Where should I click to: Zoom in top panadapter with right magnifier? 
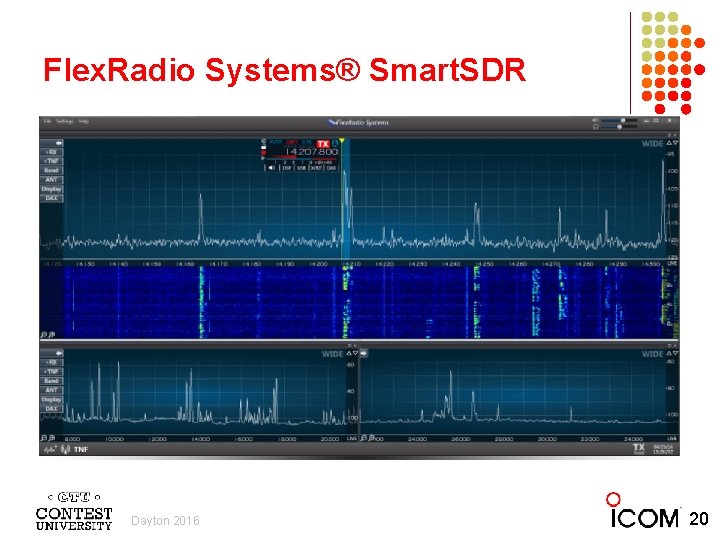52,335
